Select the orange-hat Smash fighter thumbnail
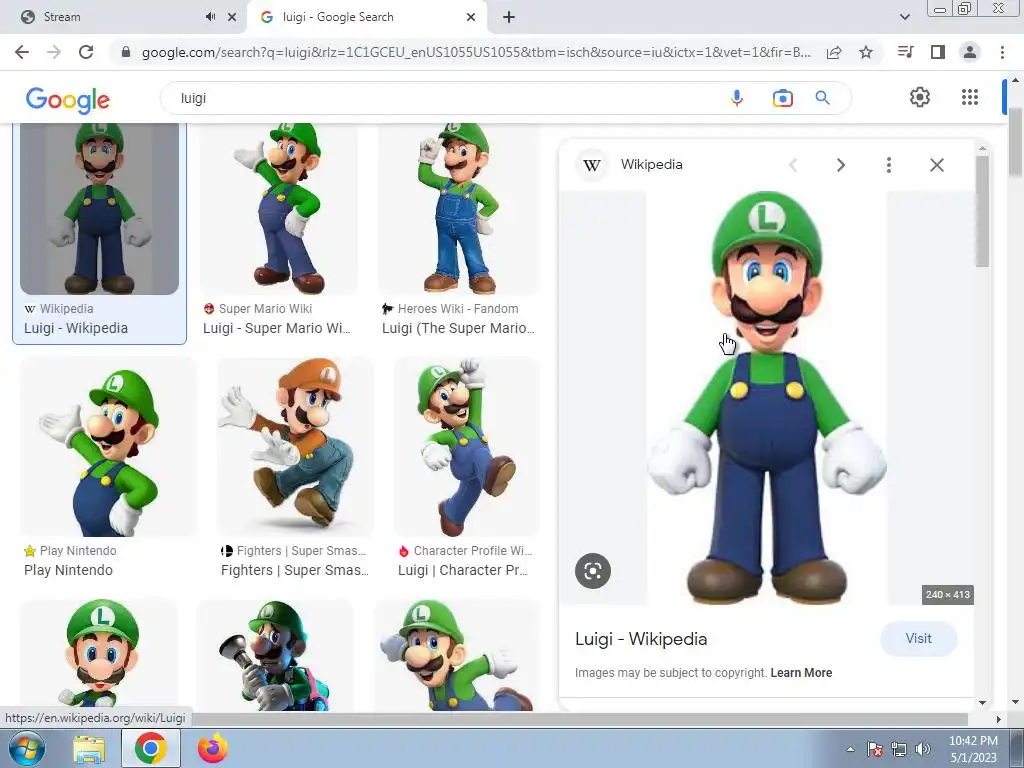Screen dimensions: 1024x768 tap(295, 447)
